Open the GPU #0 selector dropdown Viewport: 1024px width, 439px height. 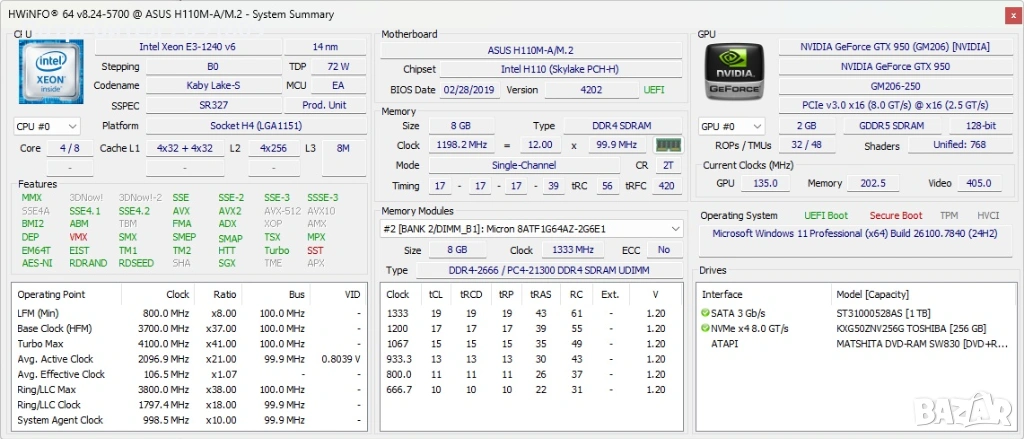coord(732,127)
